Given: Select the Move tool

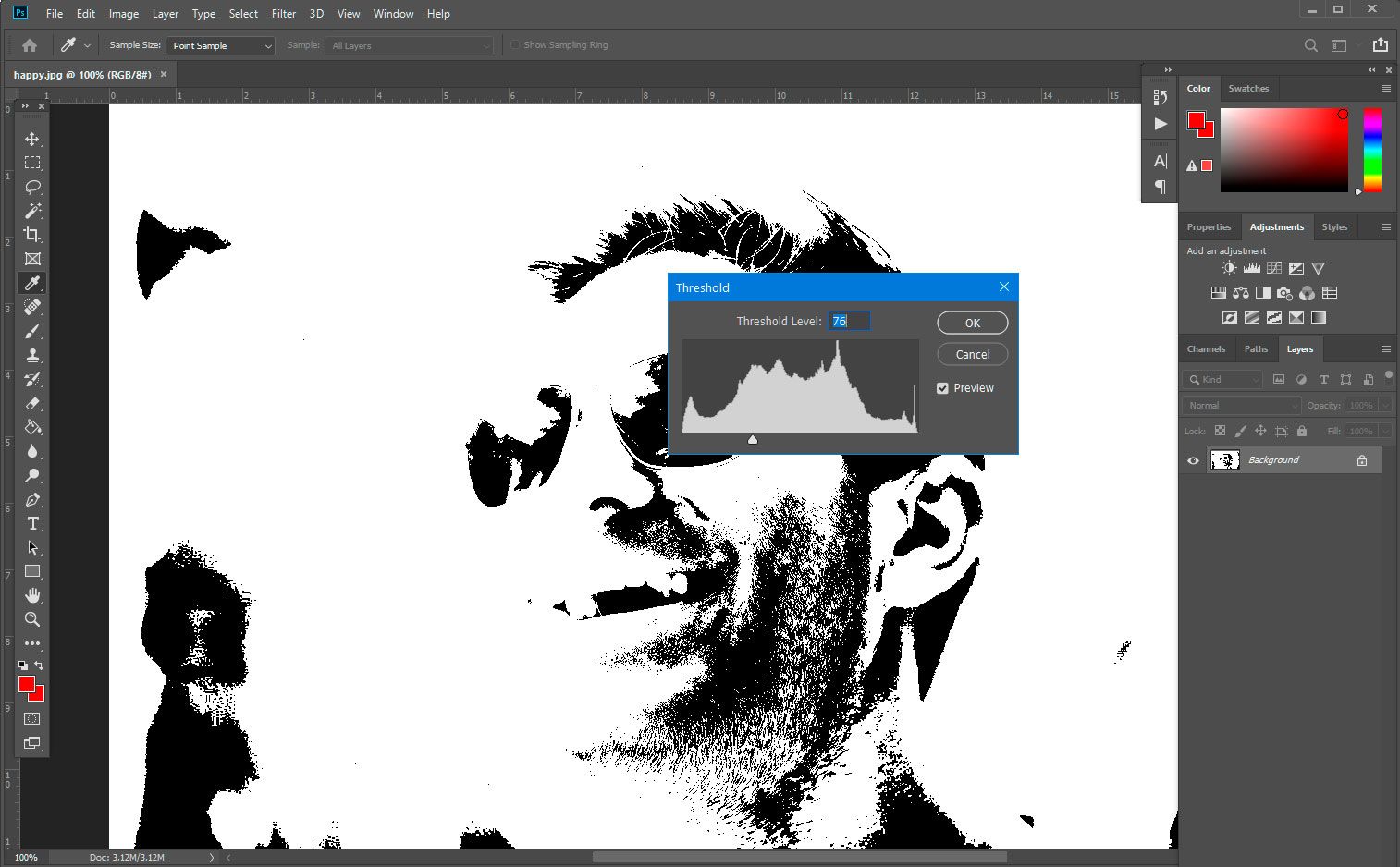Looking at the screenshot, I should pos(32,139).
